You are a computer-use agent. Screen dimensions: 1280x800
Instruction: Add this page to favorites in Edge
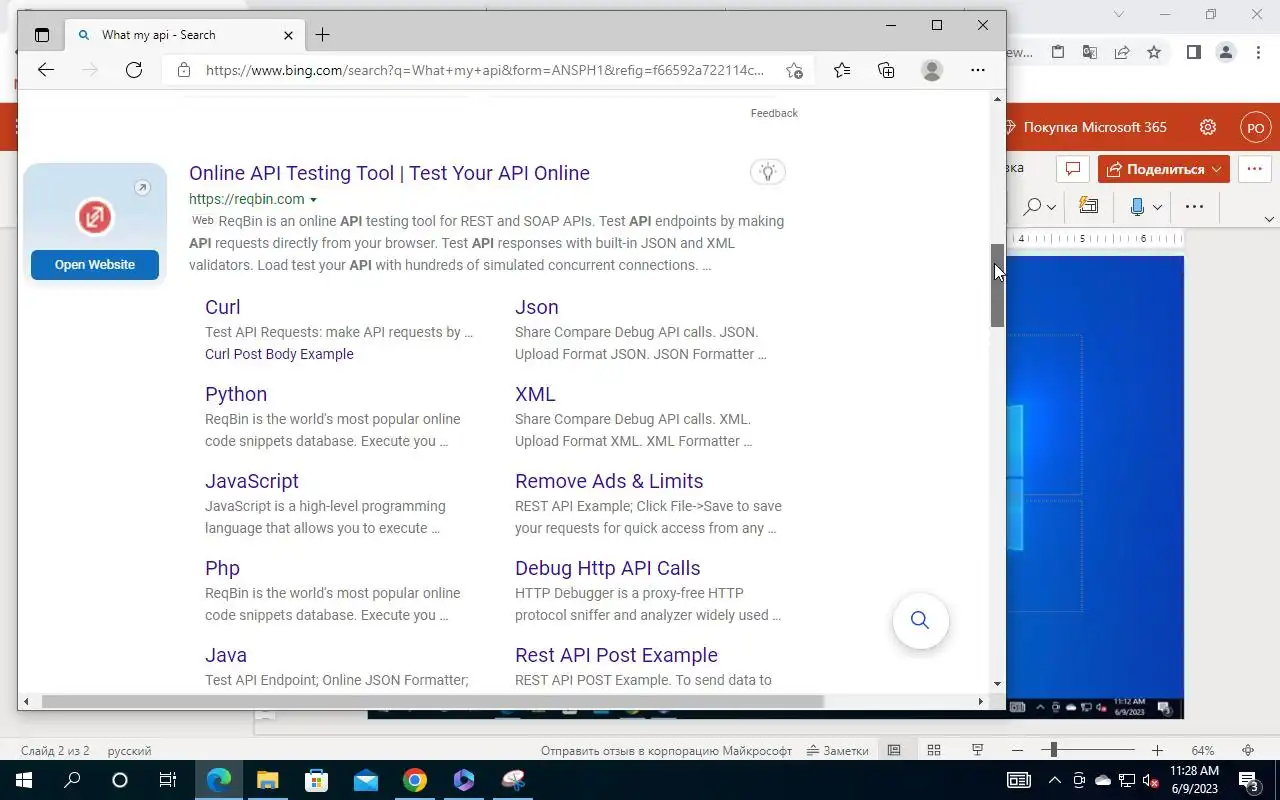[x=794, y=70]
